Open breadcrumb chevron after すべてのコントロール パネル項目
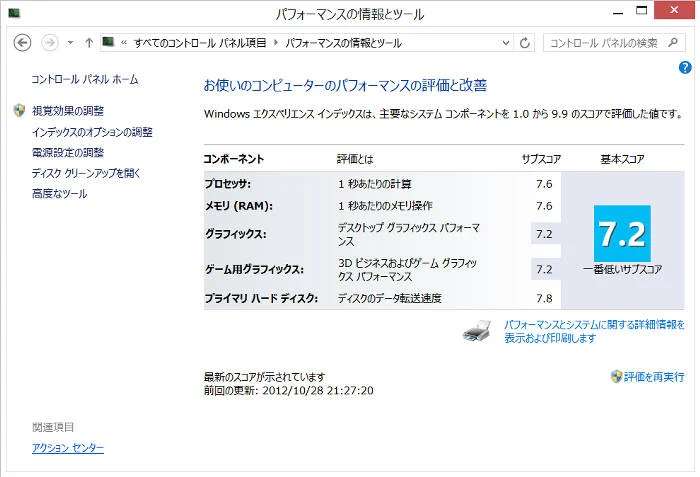Screen dimensions: 700x477 [276, 43]
